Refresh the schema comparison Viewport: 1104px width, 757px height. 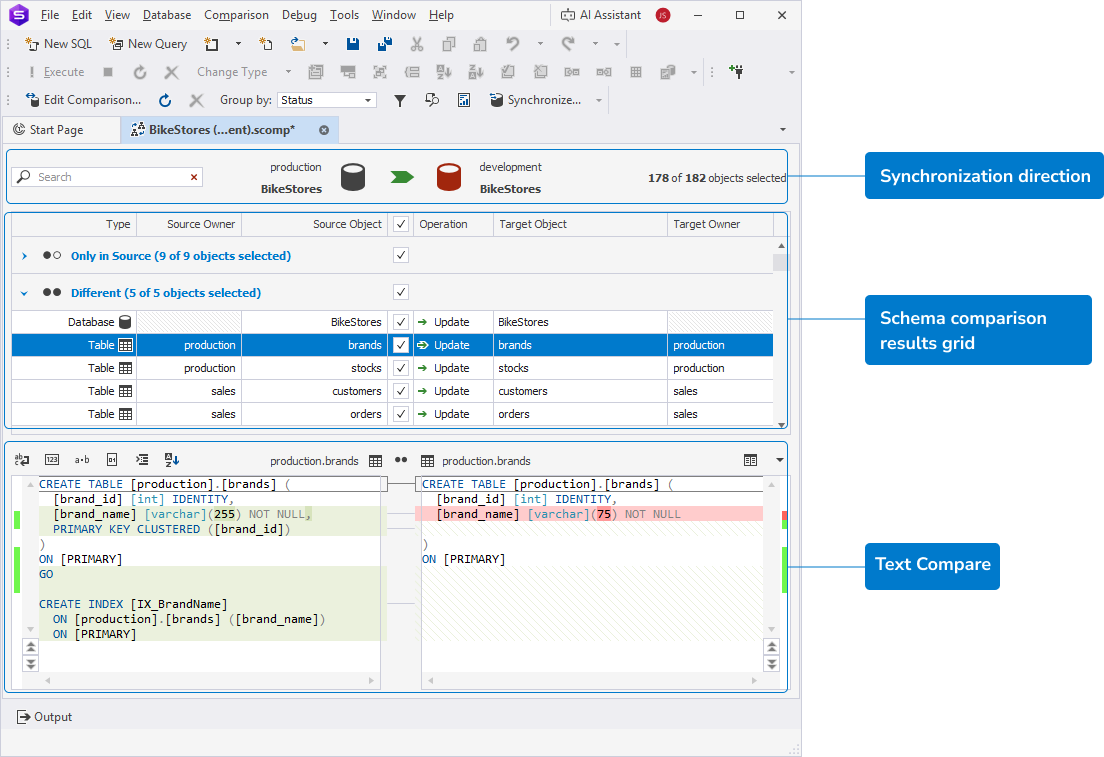164,100
